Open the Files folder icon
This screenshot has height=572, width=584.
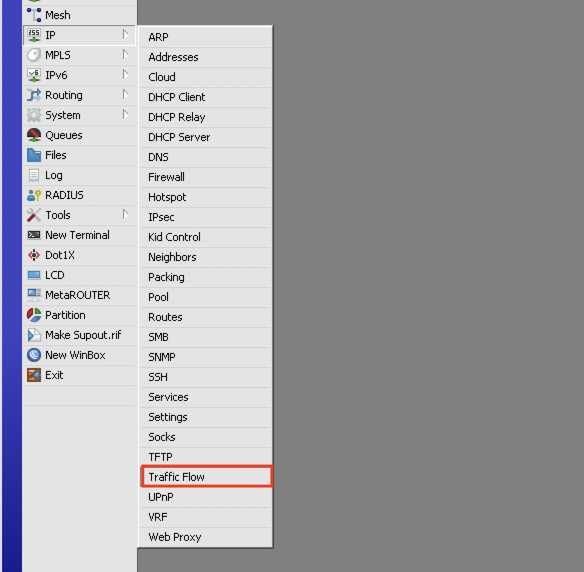[34, 155]
